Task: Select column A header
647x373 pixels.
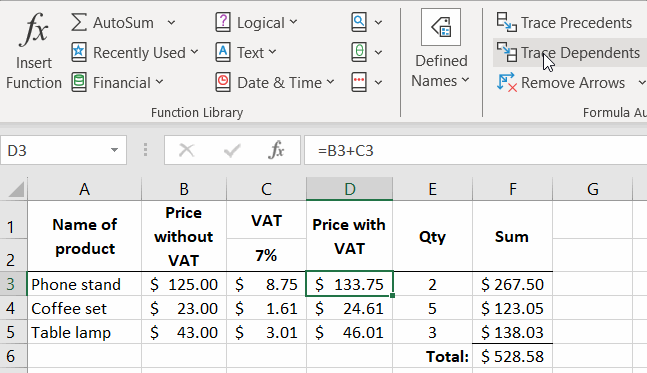Action: 85,189
